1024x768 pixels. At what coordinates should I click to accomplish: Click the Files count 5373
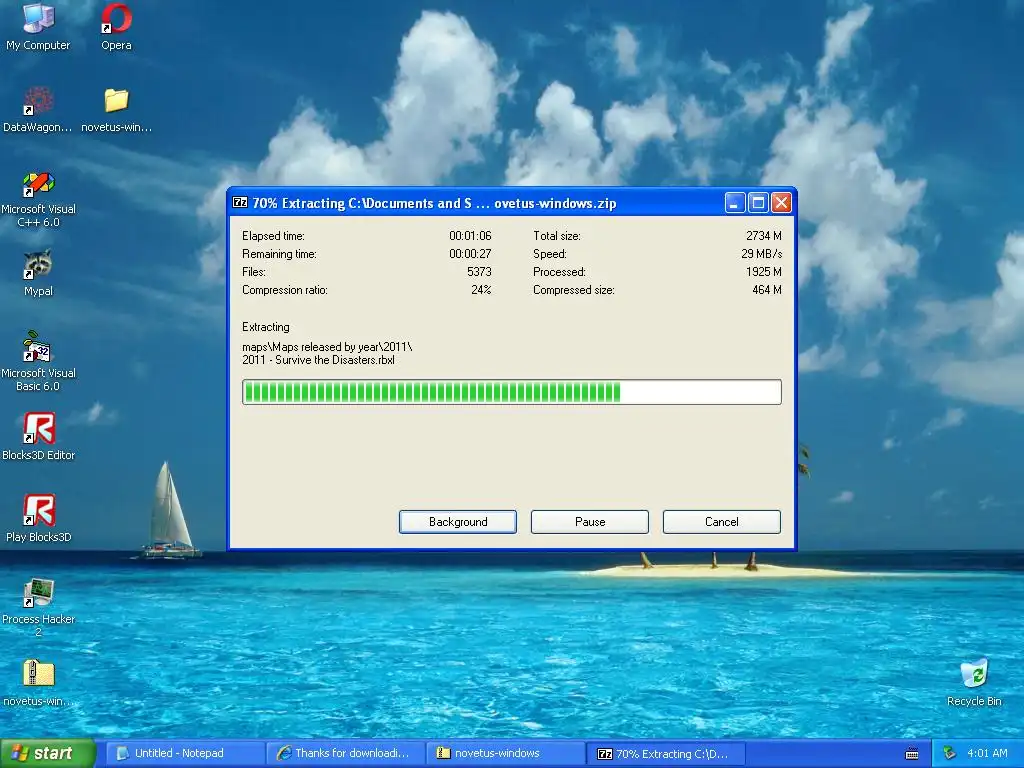coord(479,272)
